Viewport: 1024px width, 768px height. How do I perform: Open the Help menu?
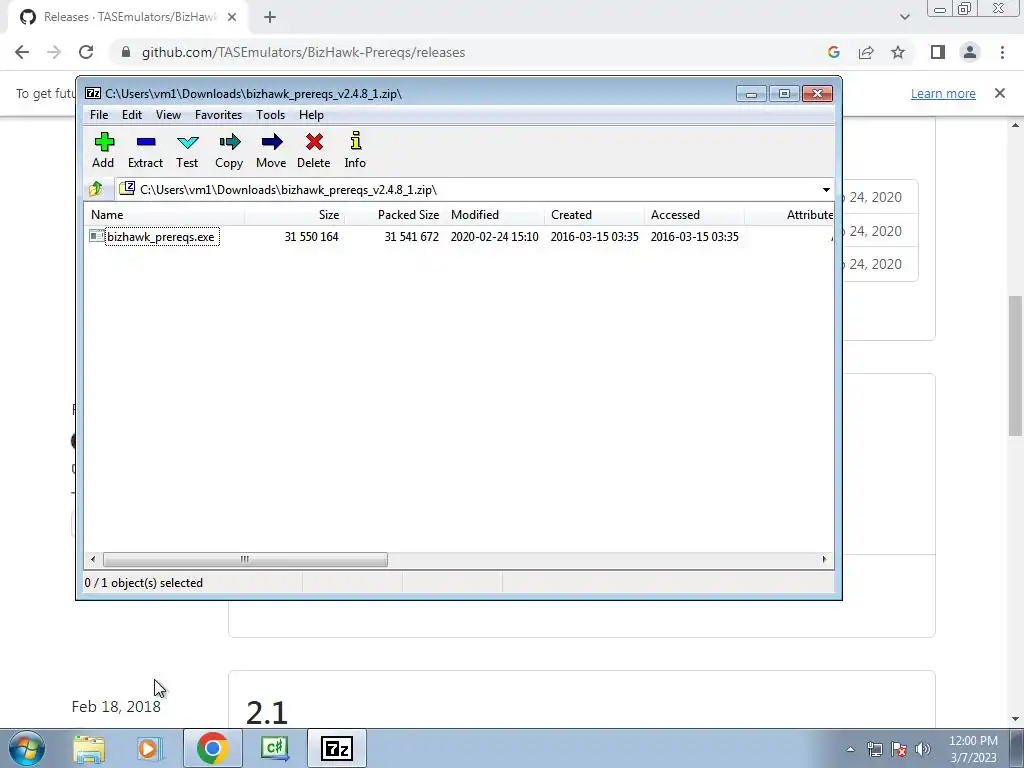coord(311,115)
